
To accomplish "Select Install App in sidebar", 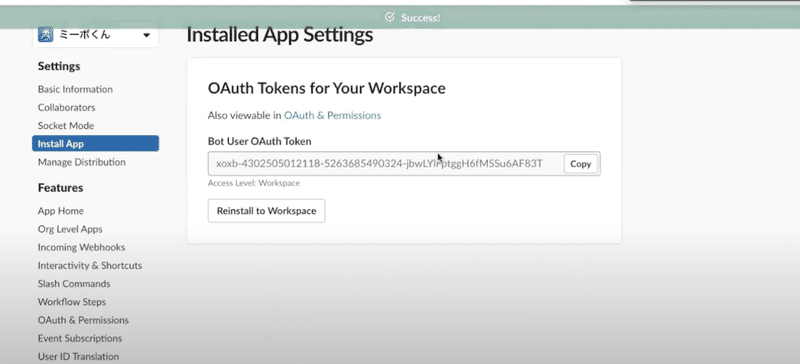I will pyautogui.click(x=95, y=143).
